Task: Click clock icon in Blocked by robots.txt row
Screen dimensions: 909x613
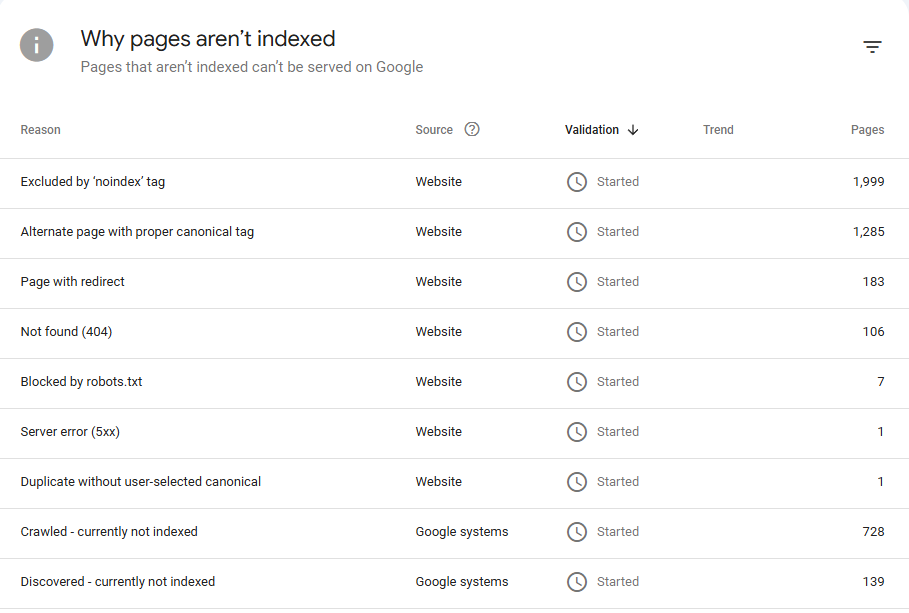Action: (577, 382)
